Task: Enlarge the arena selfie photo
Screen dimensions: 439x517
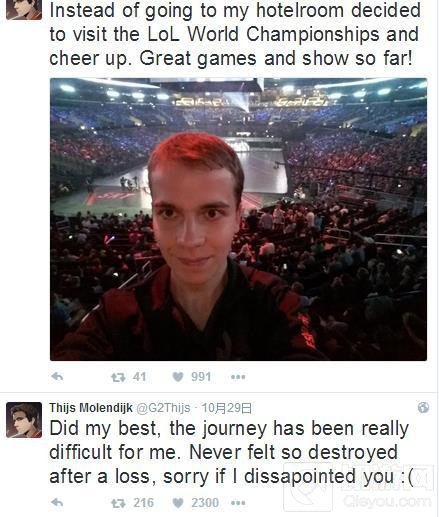Action: tap(238, 219)
